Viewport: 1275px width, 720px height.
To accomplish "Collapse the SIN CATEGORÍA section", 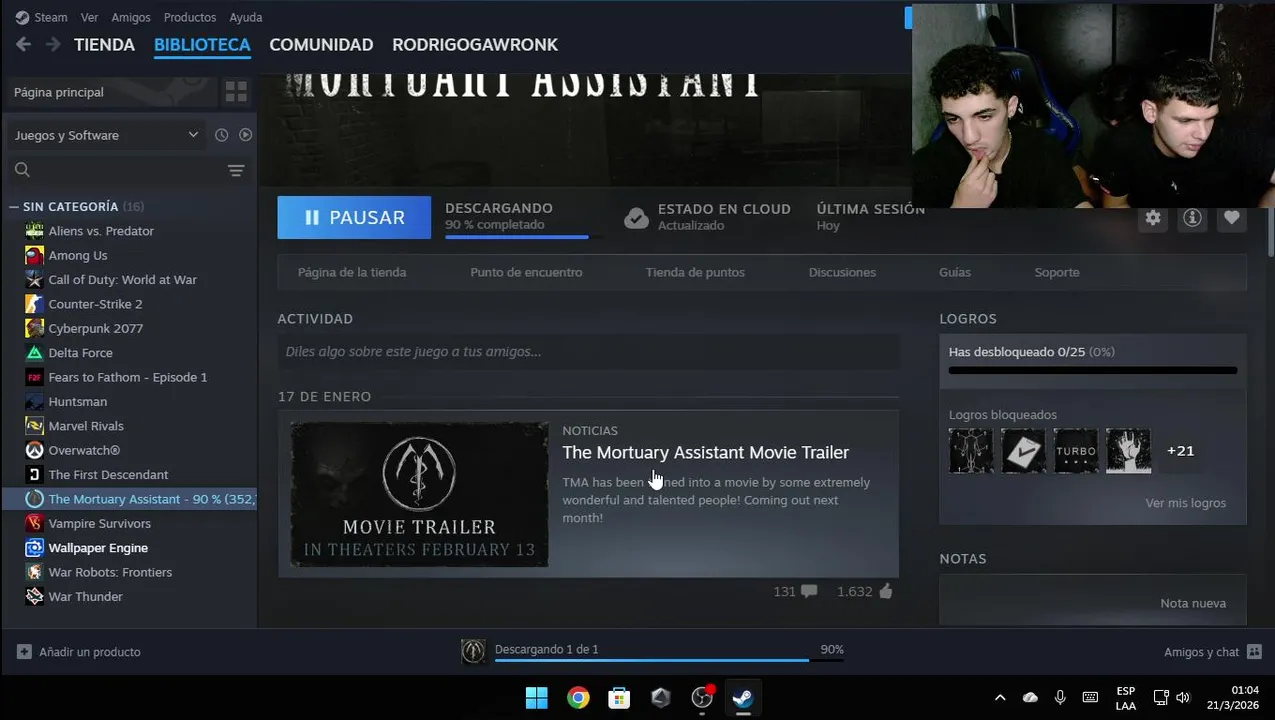I will click(14, 207).
